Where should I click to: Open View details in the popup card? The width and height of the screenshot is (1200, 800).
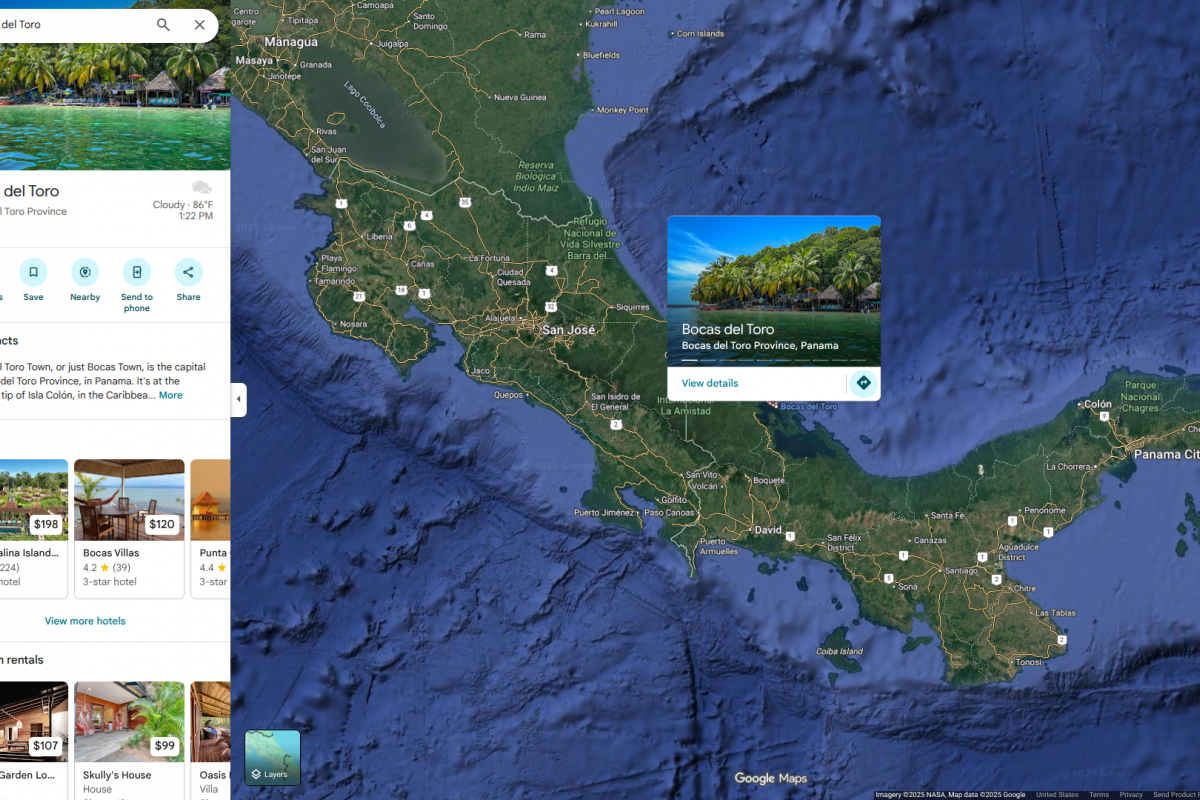tap(710, 383)
